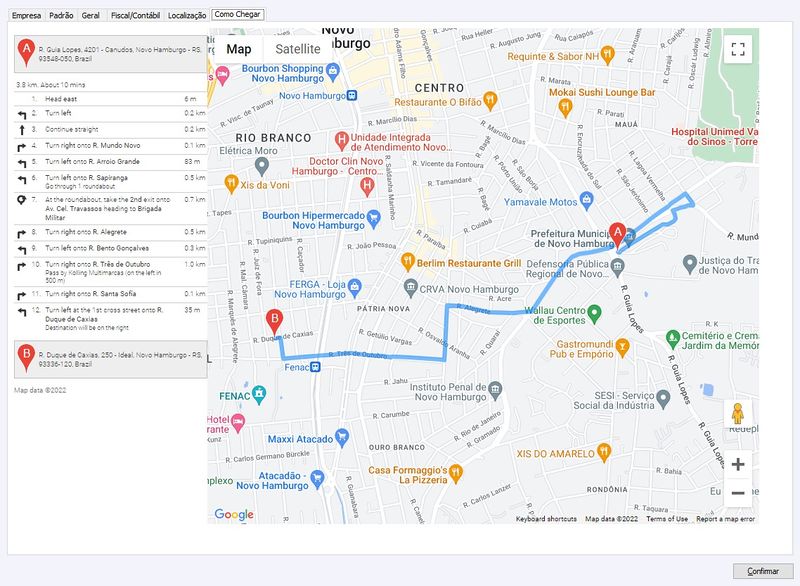The image size is (800, 586).
Task: Click Report a map error link
Action: [725, 519]
